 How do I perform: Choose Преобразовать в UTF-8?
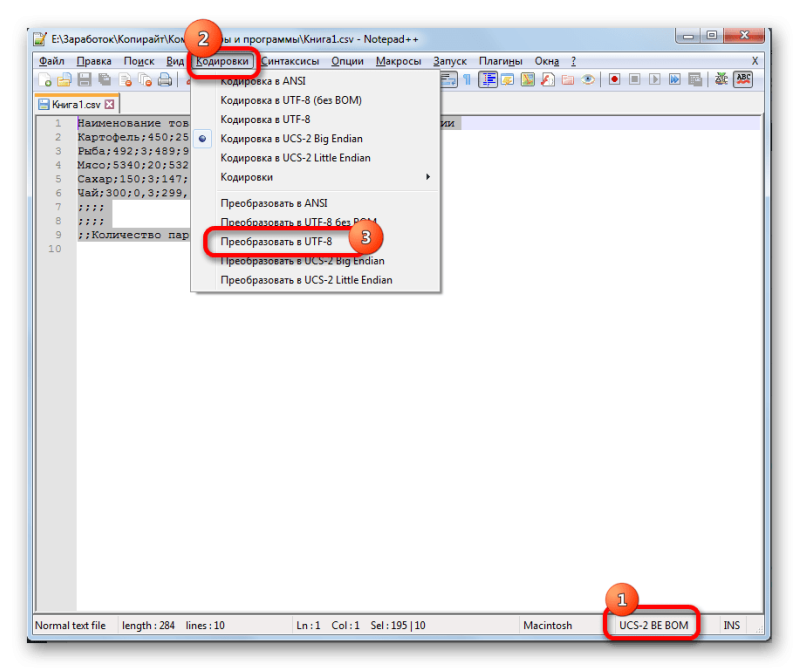click(316, 241)
